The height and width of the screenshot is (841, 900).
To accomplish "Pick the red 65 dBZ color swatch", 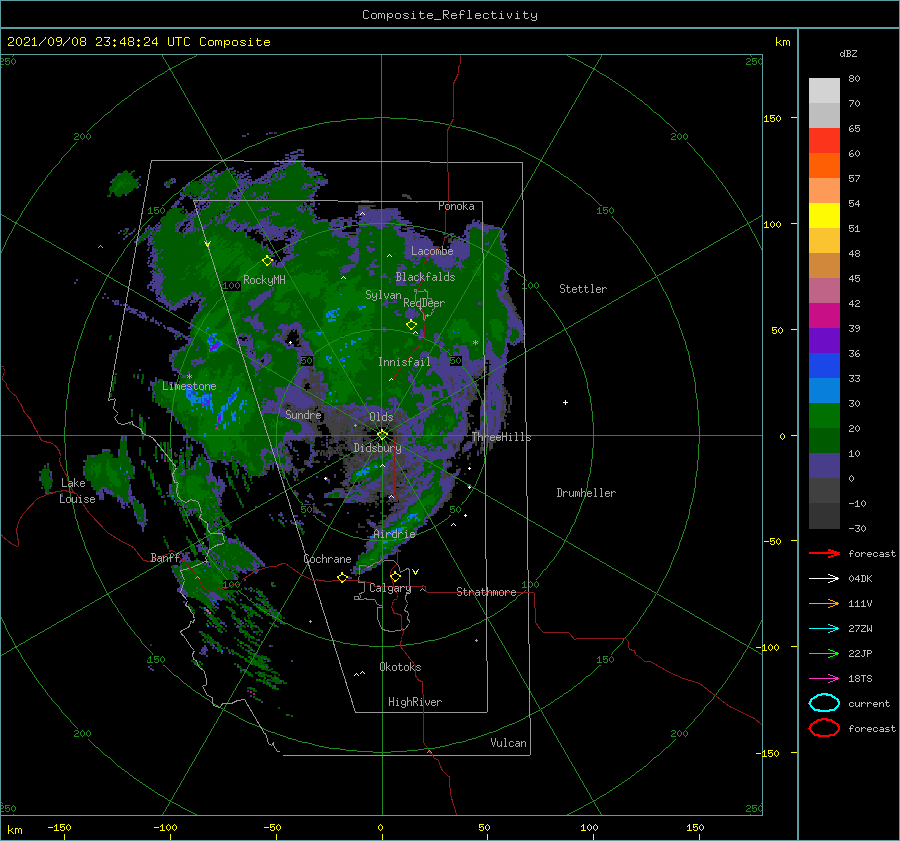I will (x=824, y=140).
